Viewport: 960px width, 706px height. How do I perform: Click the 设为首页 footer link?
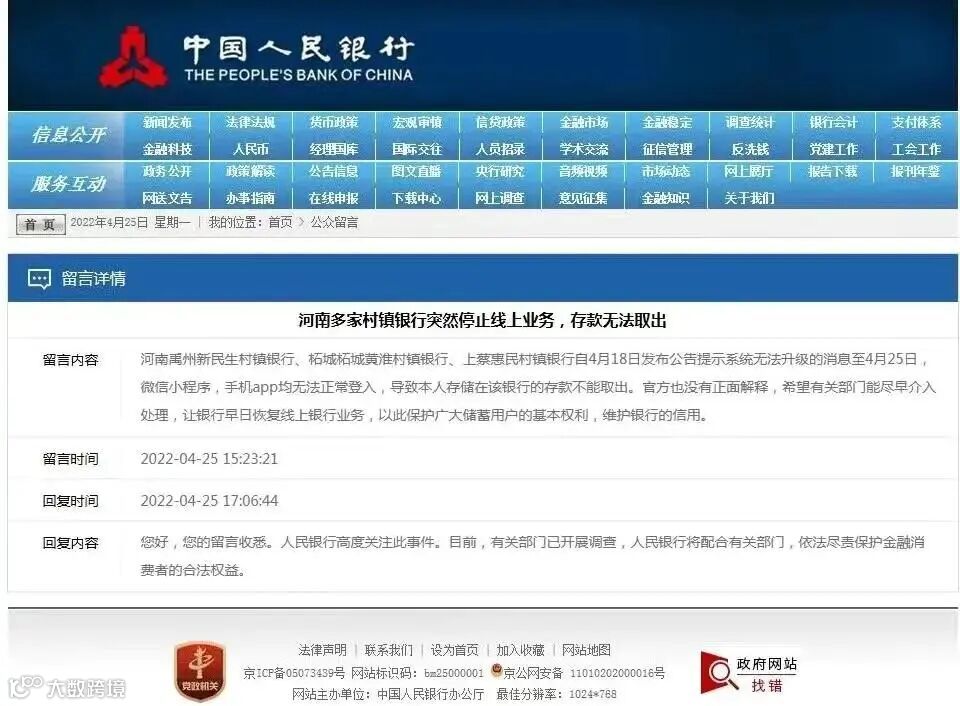[x=454, y=650]
